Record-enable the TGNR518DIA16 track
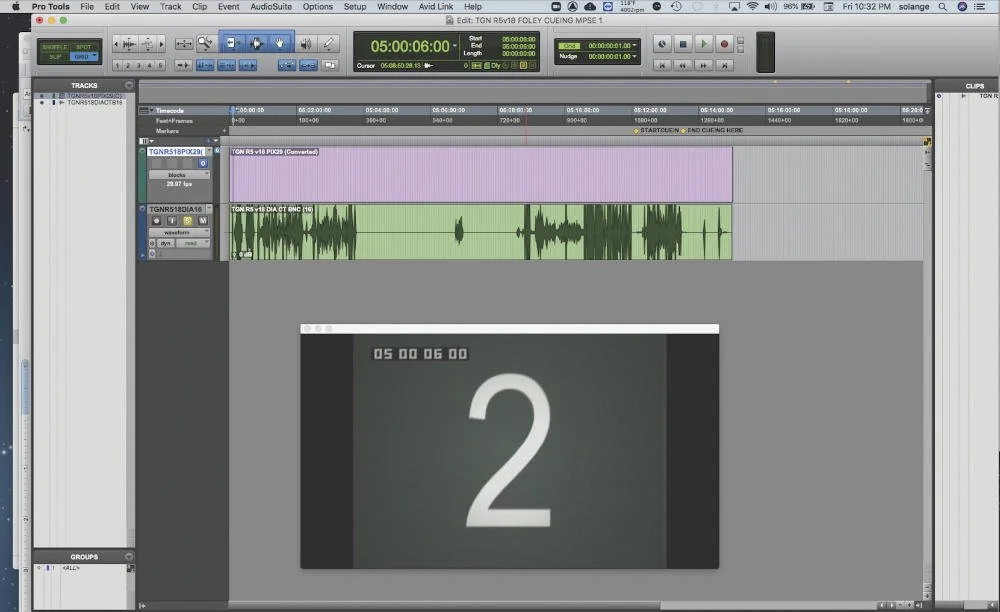The width and height of the screenshot is (1000, 612). coord(156,221)
